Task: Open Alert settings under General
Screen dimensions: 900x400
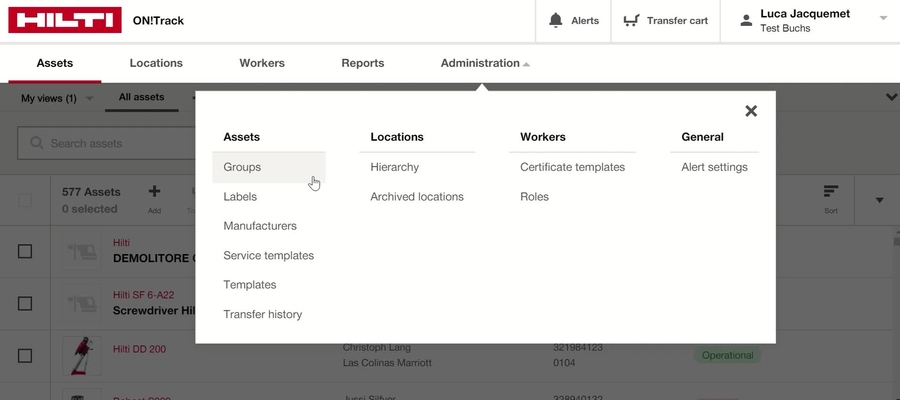Action: (x=714, y=167)
